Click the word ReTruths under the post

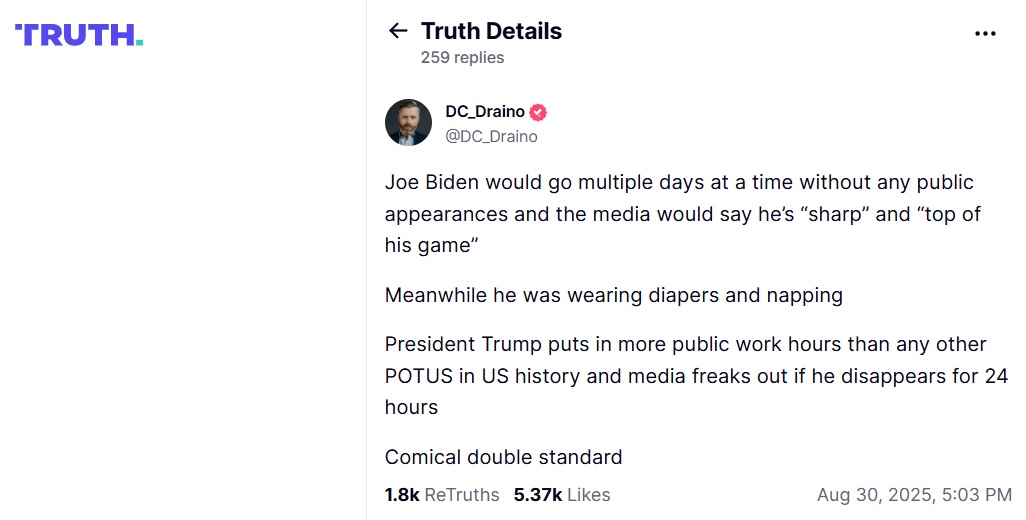coord(461,494)
